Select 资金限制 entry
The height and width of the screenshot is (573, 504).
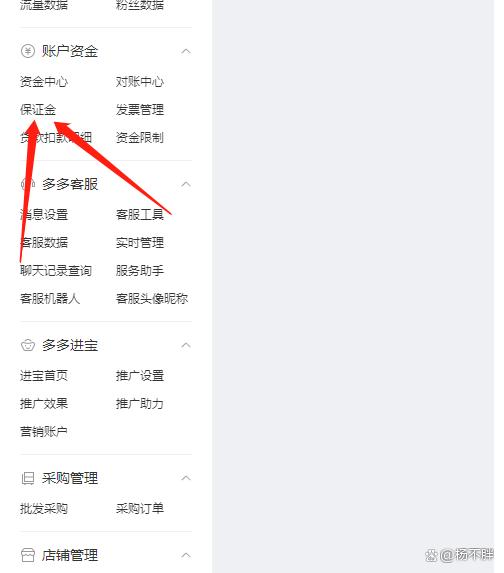click(140, 138)
